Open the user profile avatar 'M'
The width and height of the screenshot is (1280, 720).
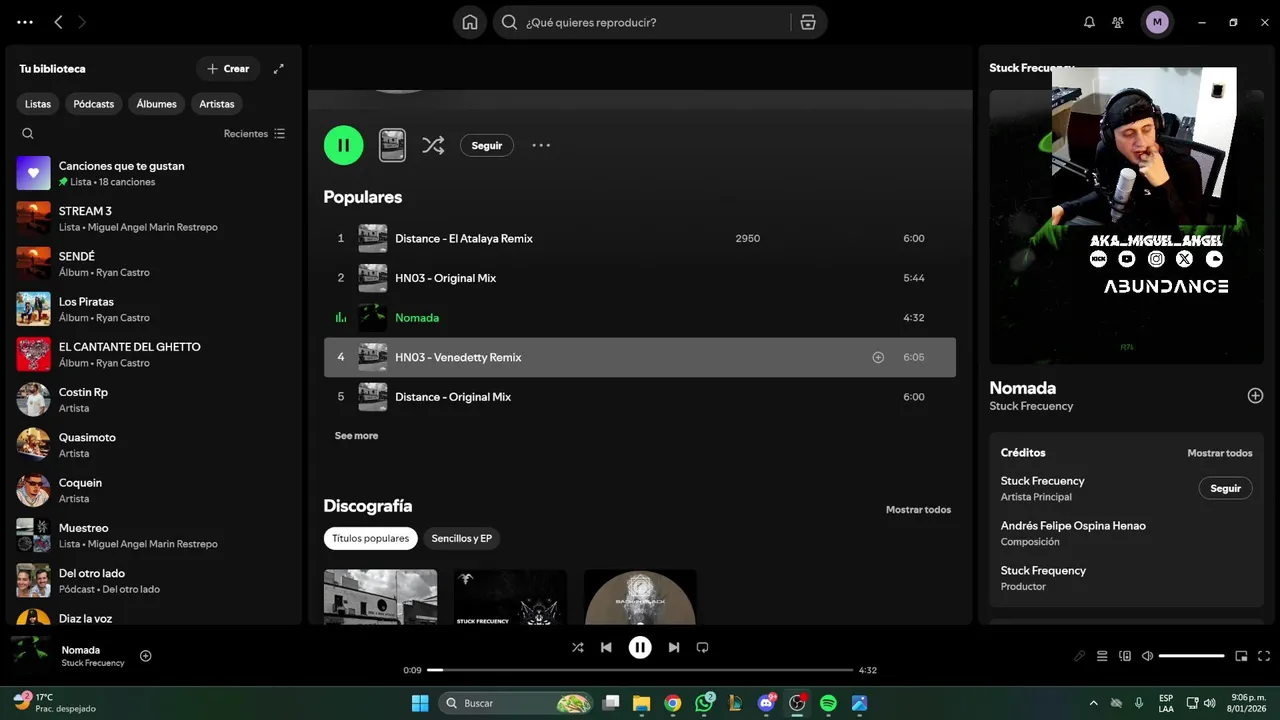pos(1157,22)
